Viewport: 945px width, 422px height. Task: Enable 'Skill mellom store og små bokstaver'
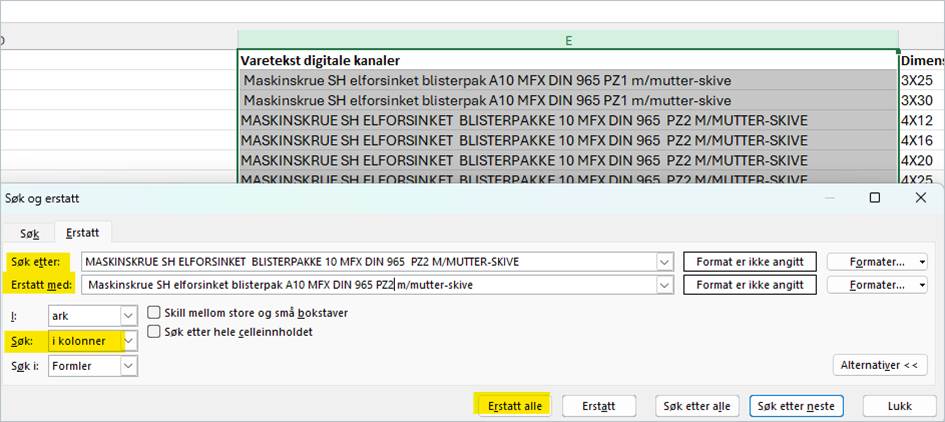(x=155, y=313)
